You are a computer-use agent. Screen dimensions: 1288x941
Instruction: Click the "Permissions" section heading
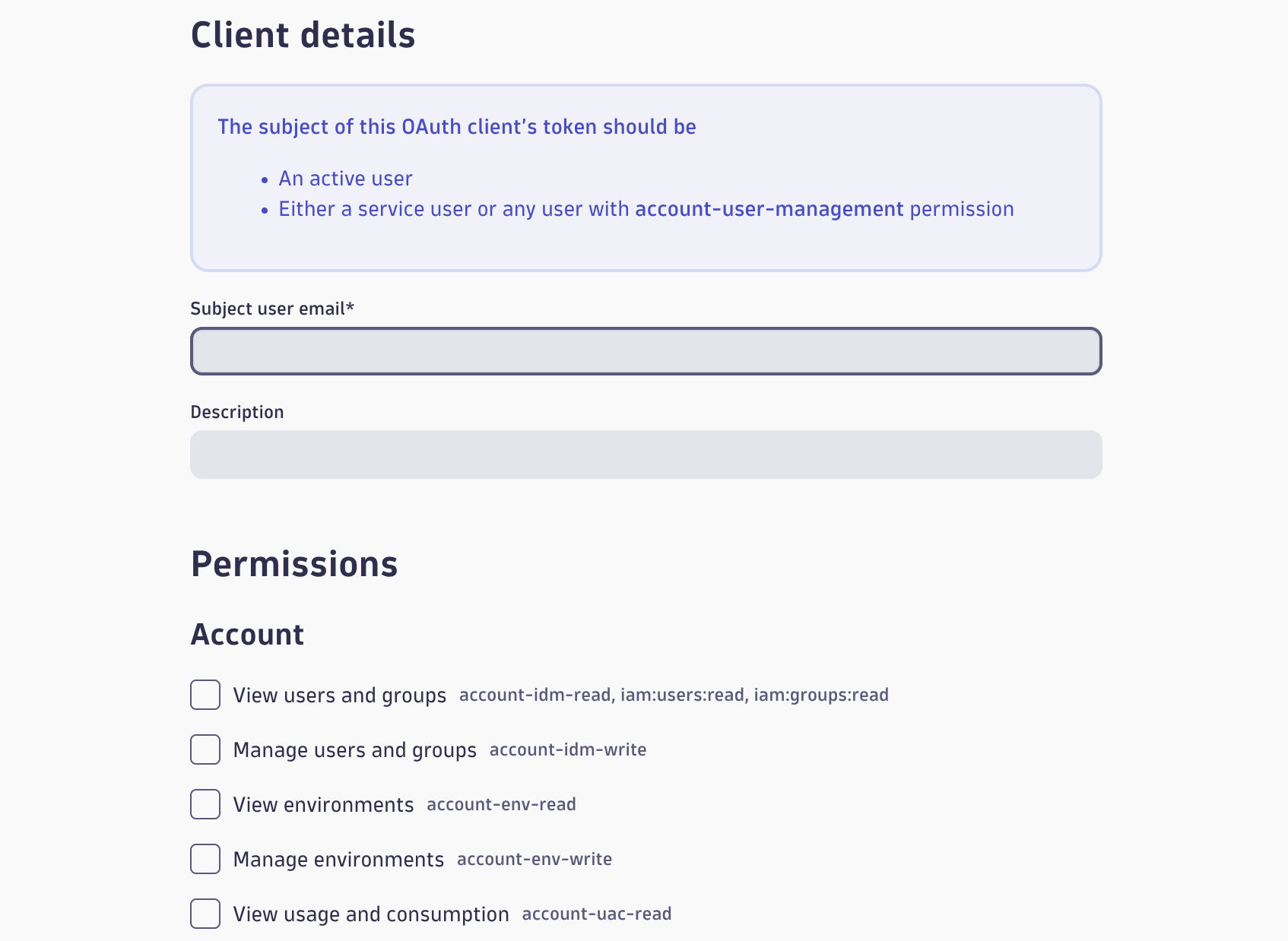pyautogui.click(x=295, y=563)
